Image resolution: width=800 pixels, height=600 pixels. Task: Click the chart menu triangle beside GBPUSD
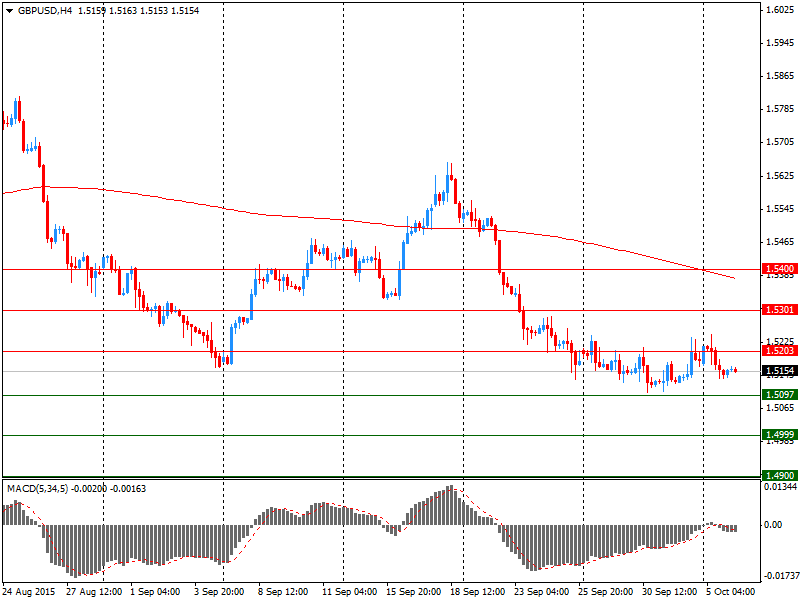(9, 11)
